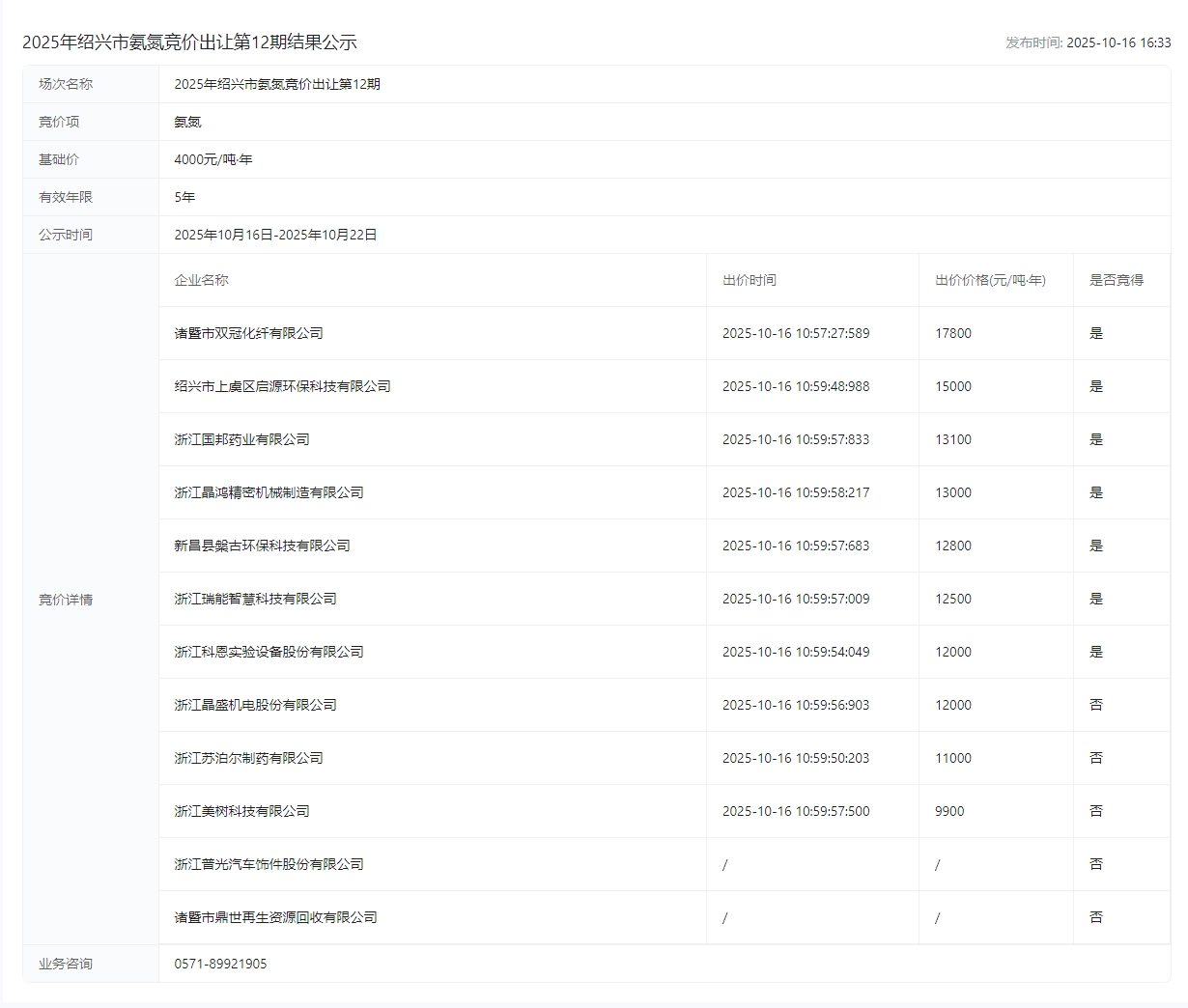Image resolution: width=1188 pixels, height=1008 pixels.
Task: Click the 是 result for 新昌县磐古环保科技有限公司
Action: pyautogui.click(x=1095, y=546)
